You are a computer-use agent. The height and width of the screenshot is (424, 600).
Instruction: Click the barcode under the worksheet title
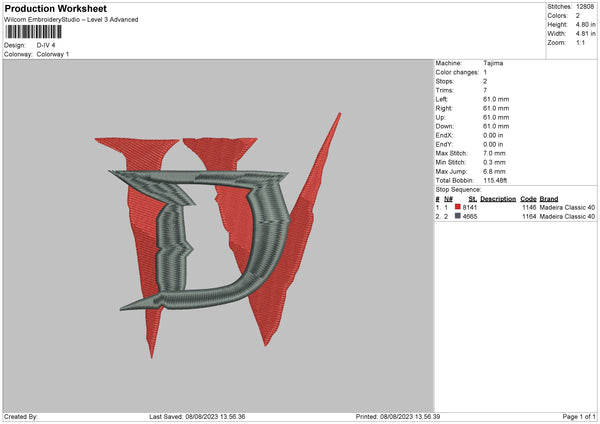coord(34,32)
